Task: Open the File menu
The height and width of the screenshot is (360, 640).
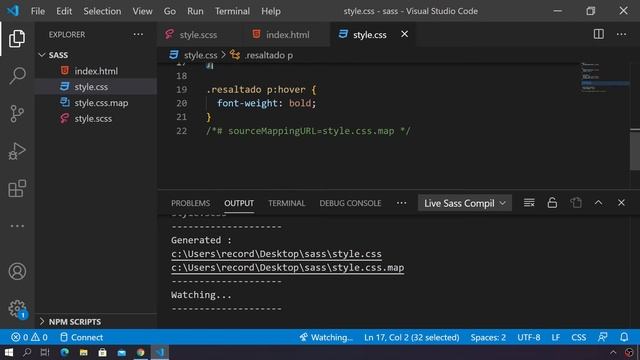Action: coord(38,11)
